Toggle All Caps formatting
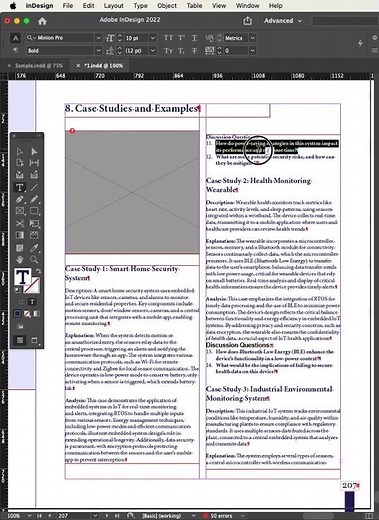This screenshot has height=520, width=379. pos(168,38)
